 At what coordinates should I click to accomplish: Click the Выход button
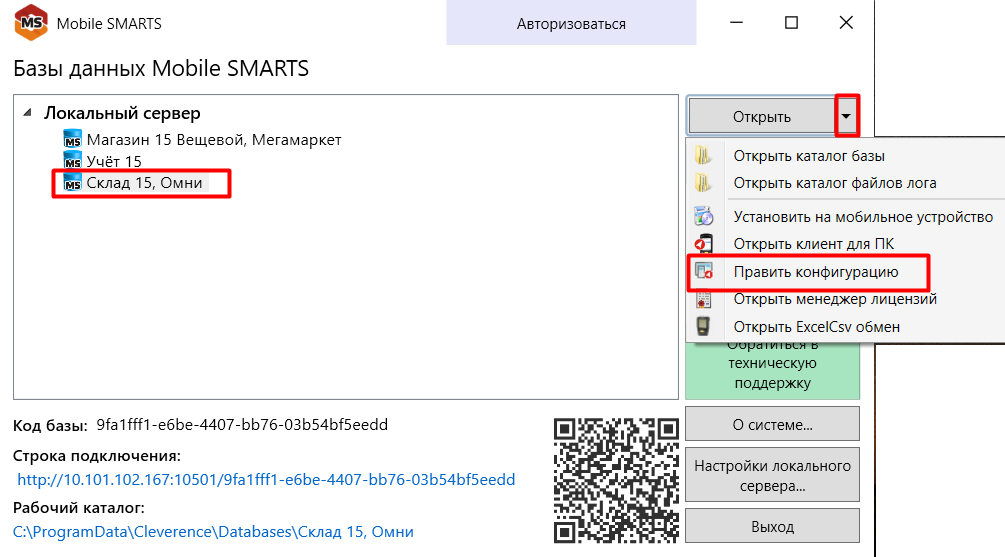[x=772, y=526]
